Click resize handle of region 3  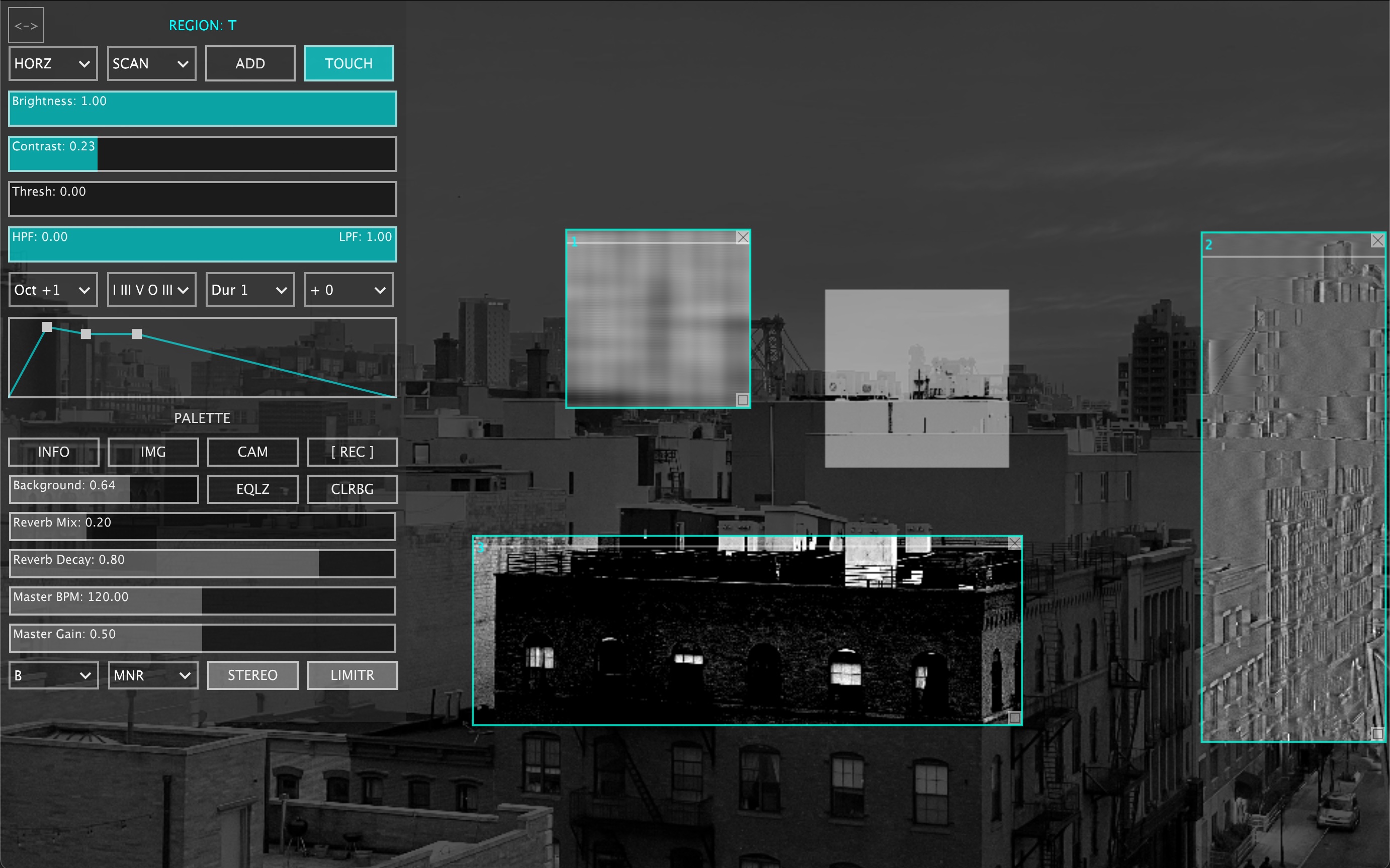pos(1014,718)
